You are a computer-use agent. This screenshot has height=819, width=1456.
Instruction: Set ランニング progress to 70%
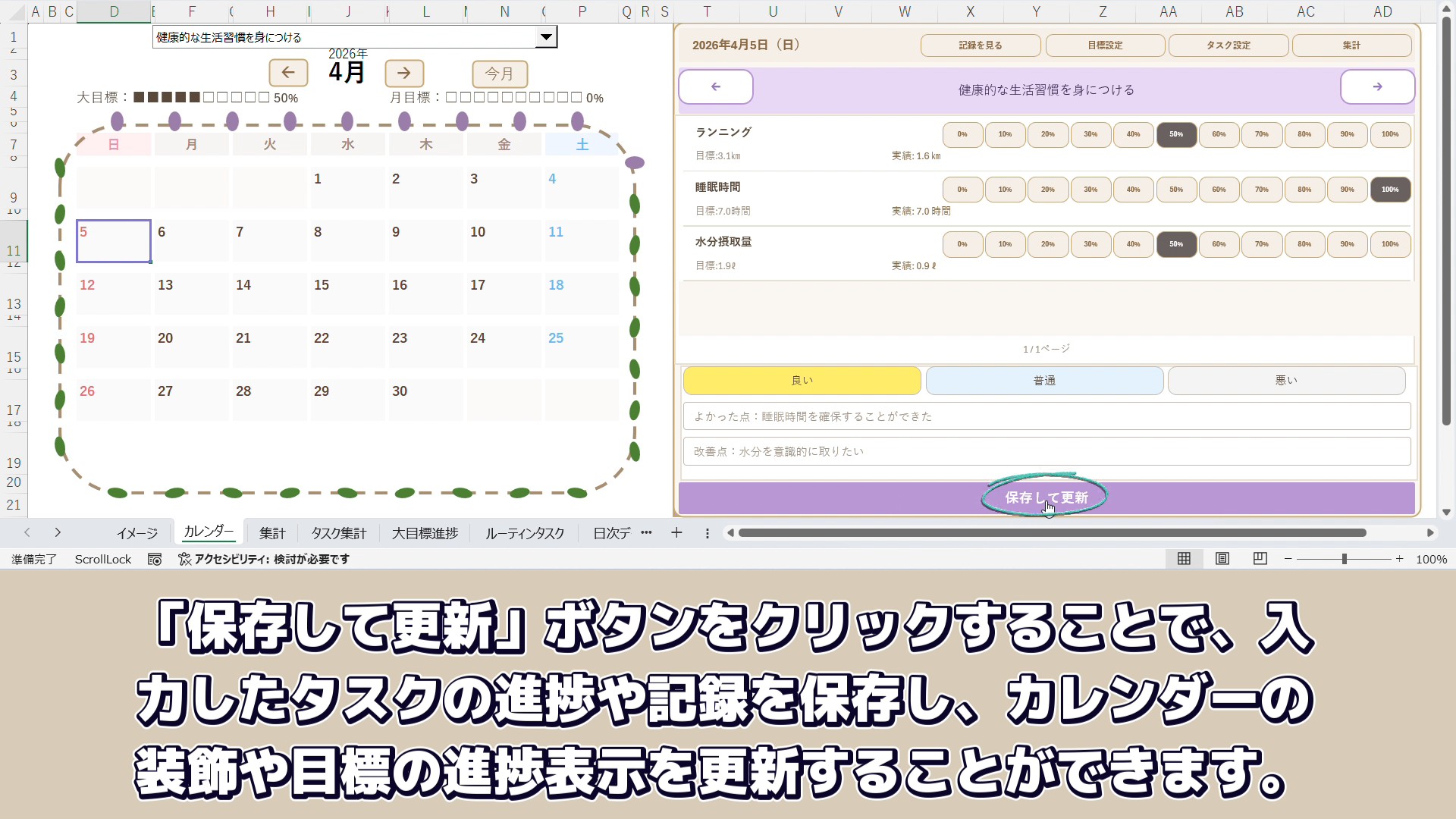point(1261,134)
